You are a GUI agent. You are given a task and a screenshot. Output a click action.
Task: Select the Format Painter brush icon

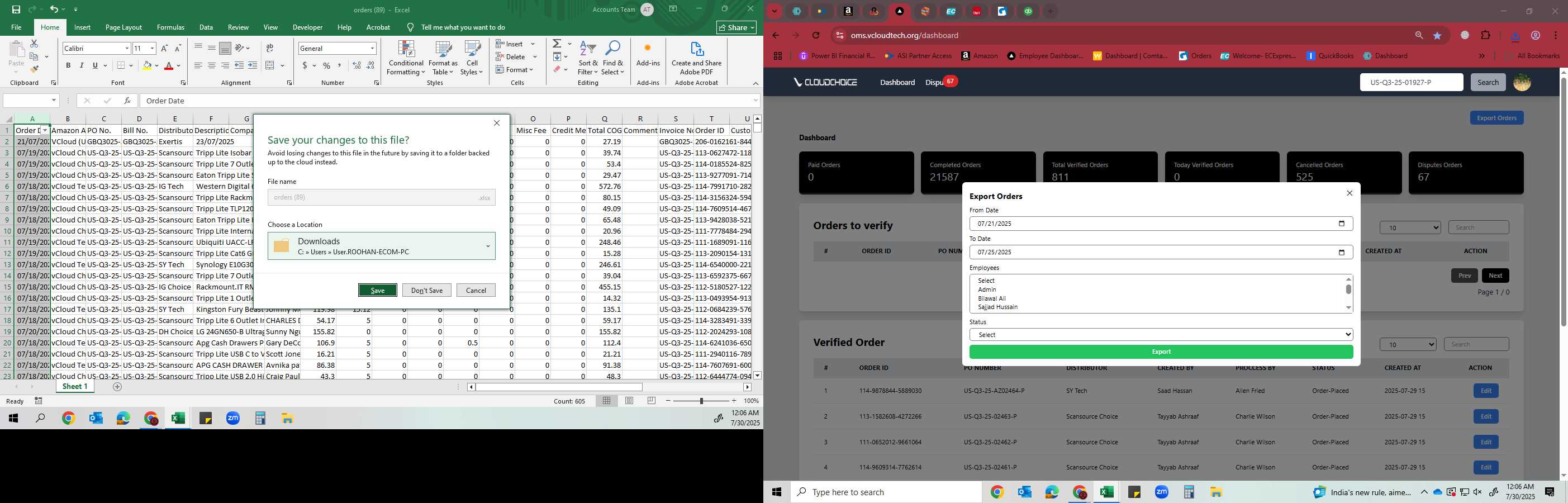click(x=34, y=69)
